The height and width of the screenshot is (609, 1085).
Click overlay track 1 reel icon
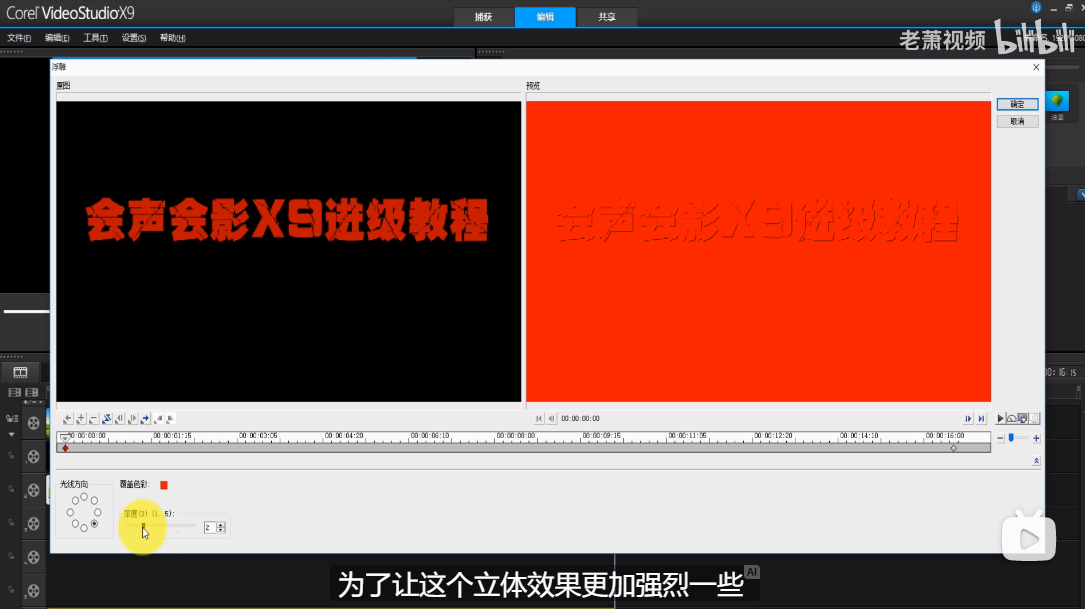[33, 457]
